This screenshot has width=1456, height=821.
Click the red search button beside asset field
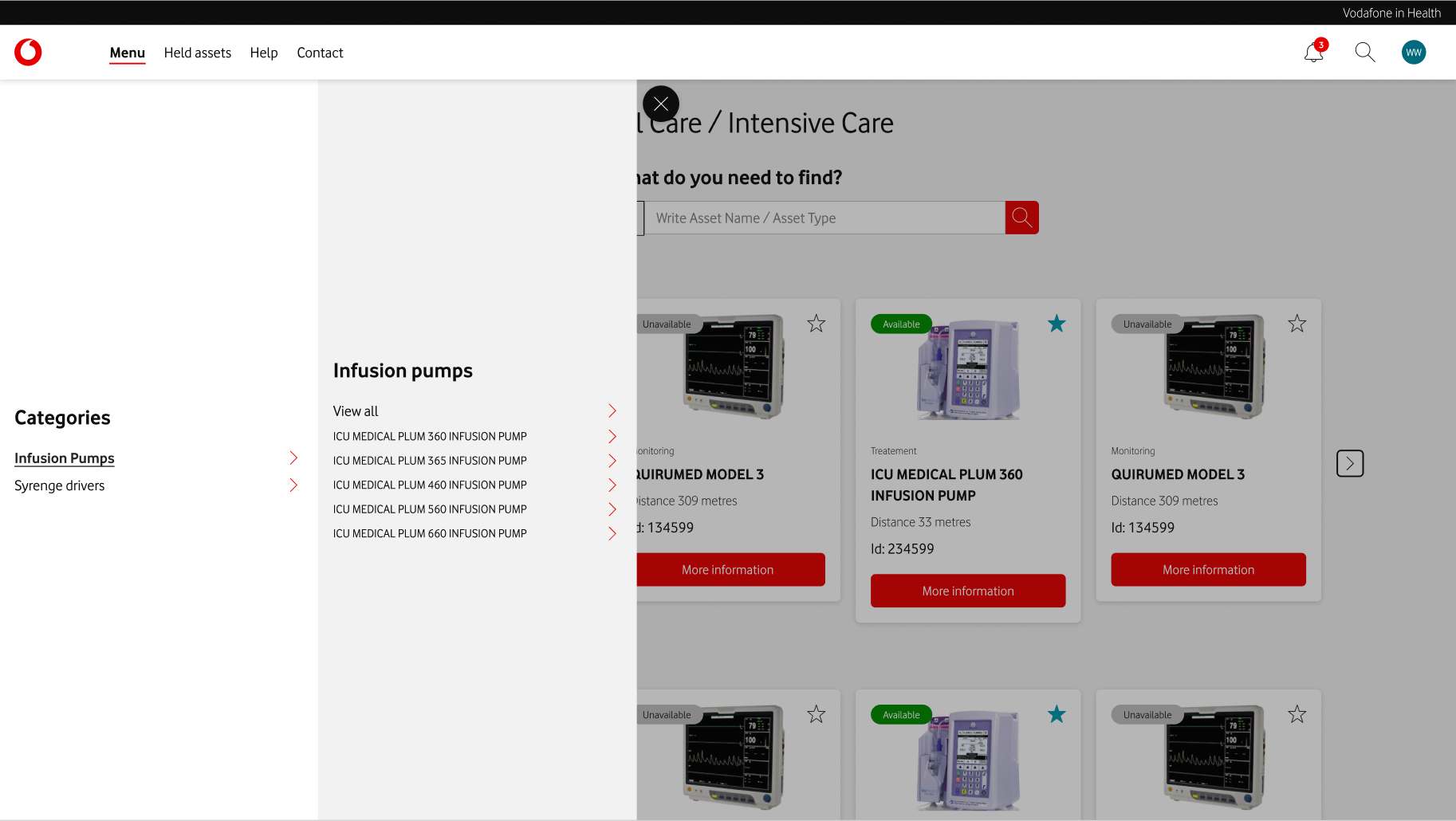pos(1021,218)
